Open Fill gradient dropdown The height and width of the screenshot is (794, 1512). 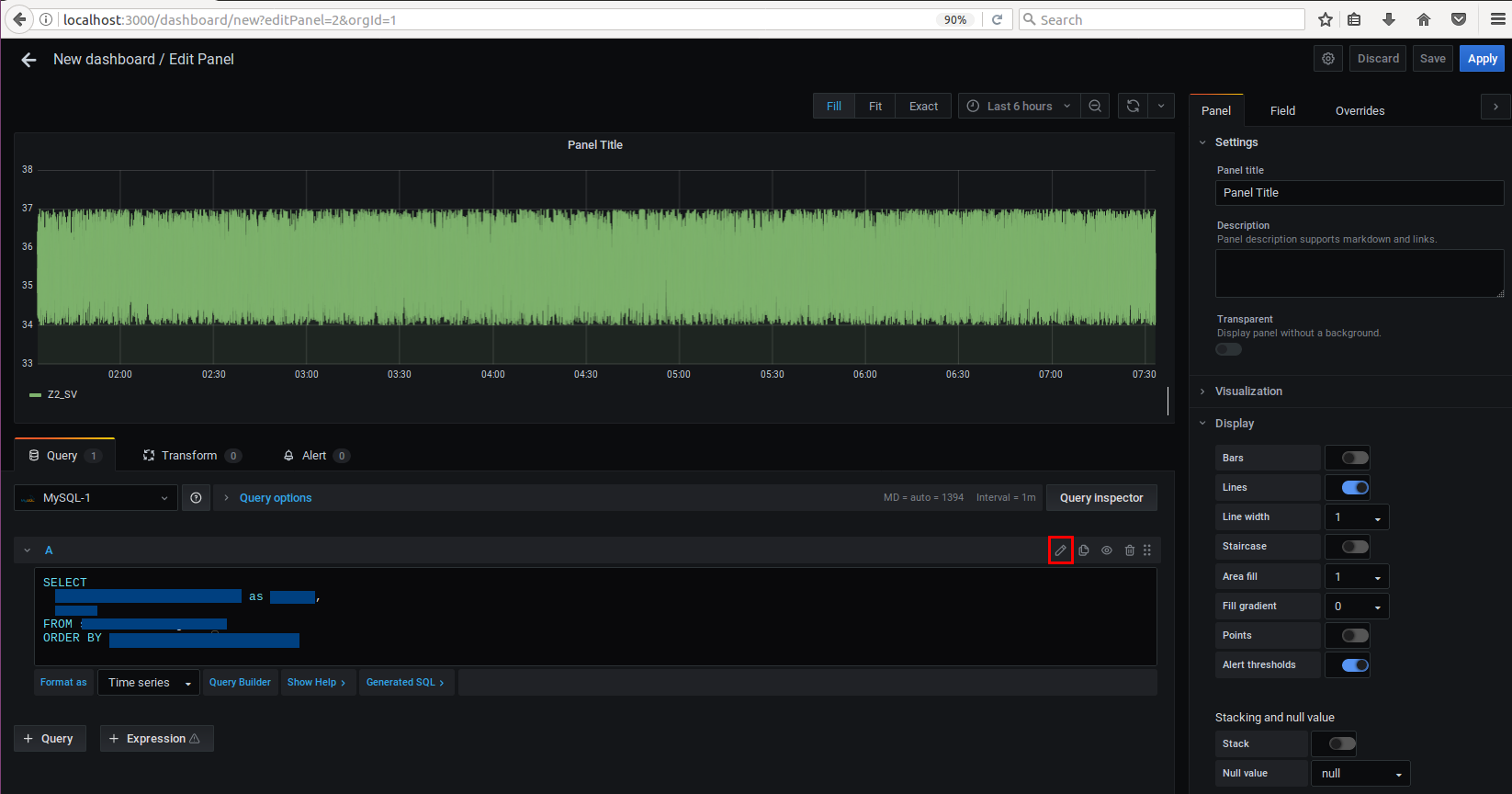[x=1357, y=607]
